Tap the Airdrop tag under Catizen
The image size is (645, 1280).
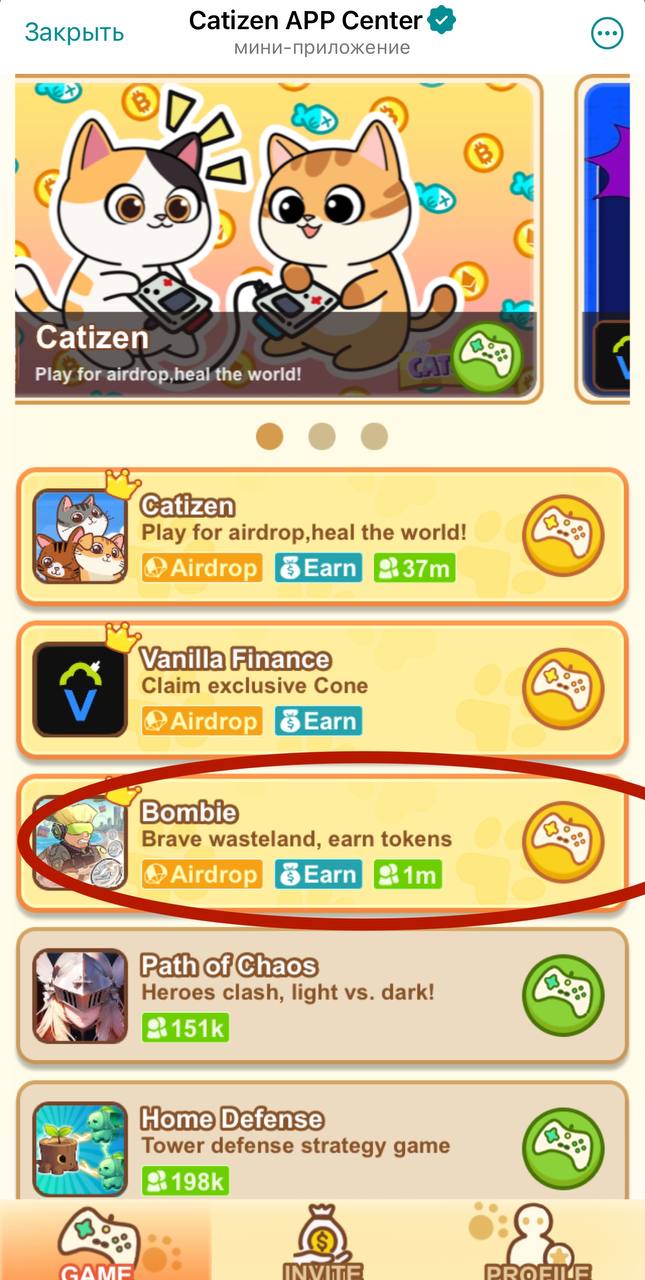pyautogui.click(x=202, y=568)
